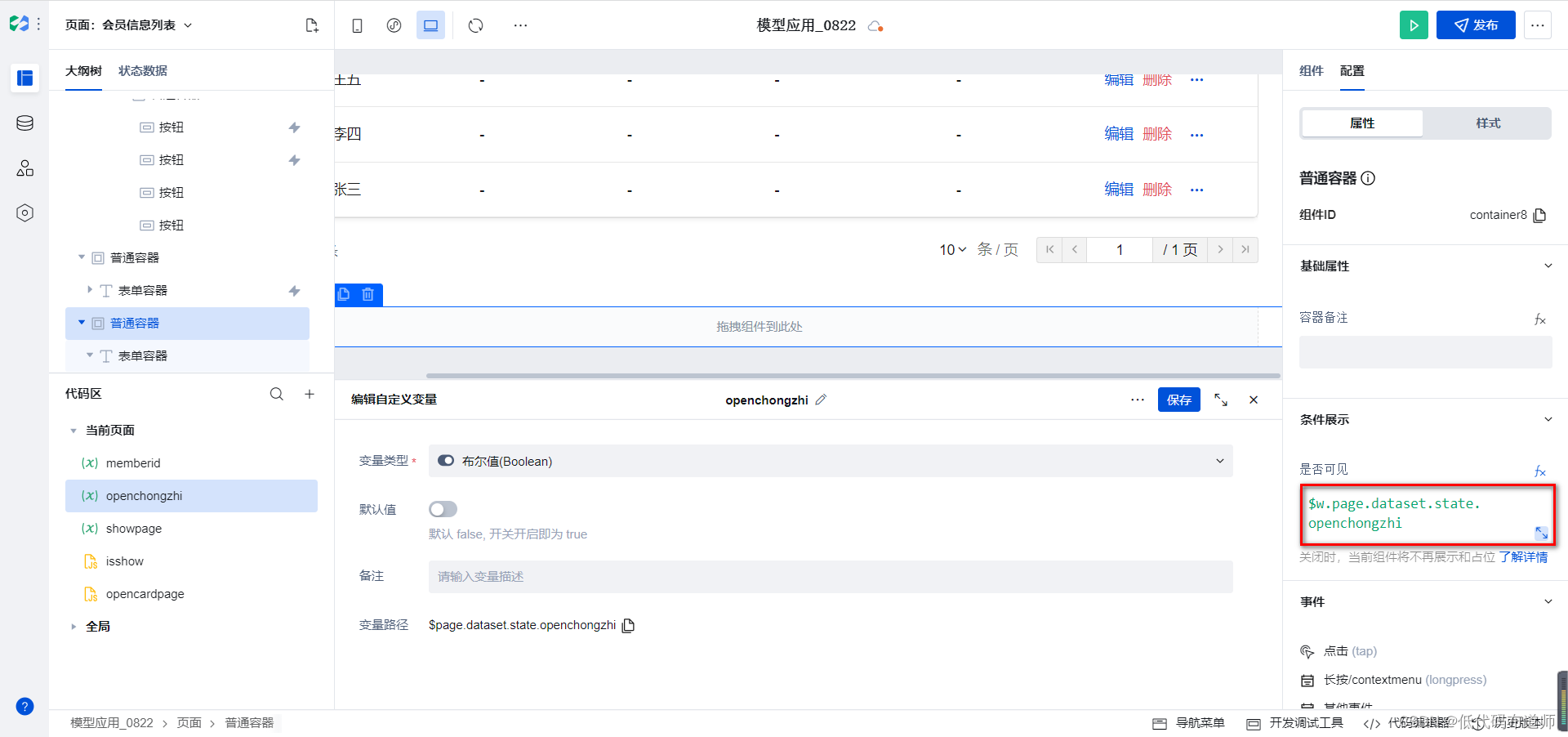1568x737 pixels.
Task: Select the properties segment
Action: pos(1362,123)
